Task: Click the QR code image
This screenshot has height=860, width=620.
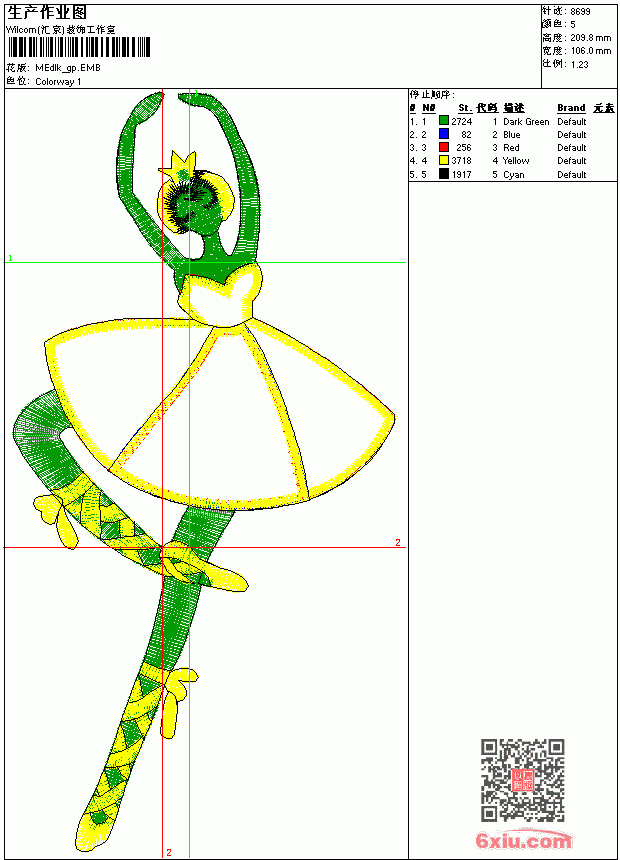Action: coord(522,779)
